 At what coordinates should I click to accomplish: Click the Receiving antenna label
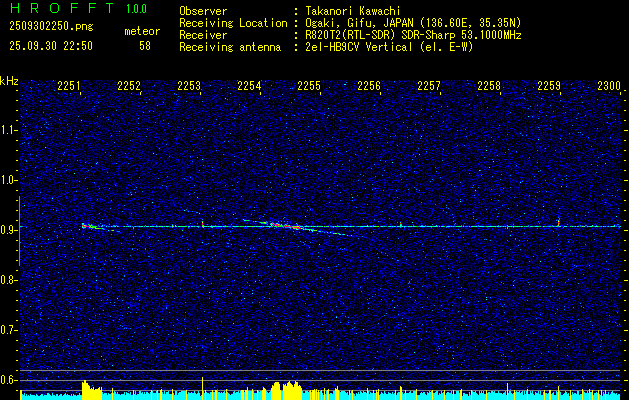(230, 47)
